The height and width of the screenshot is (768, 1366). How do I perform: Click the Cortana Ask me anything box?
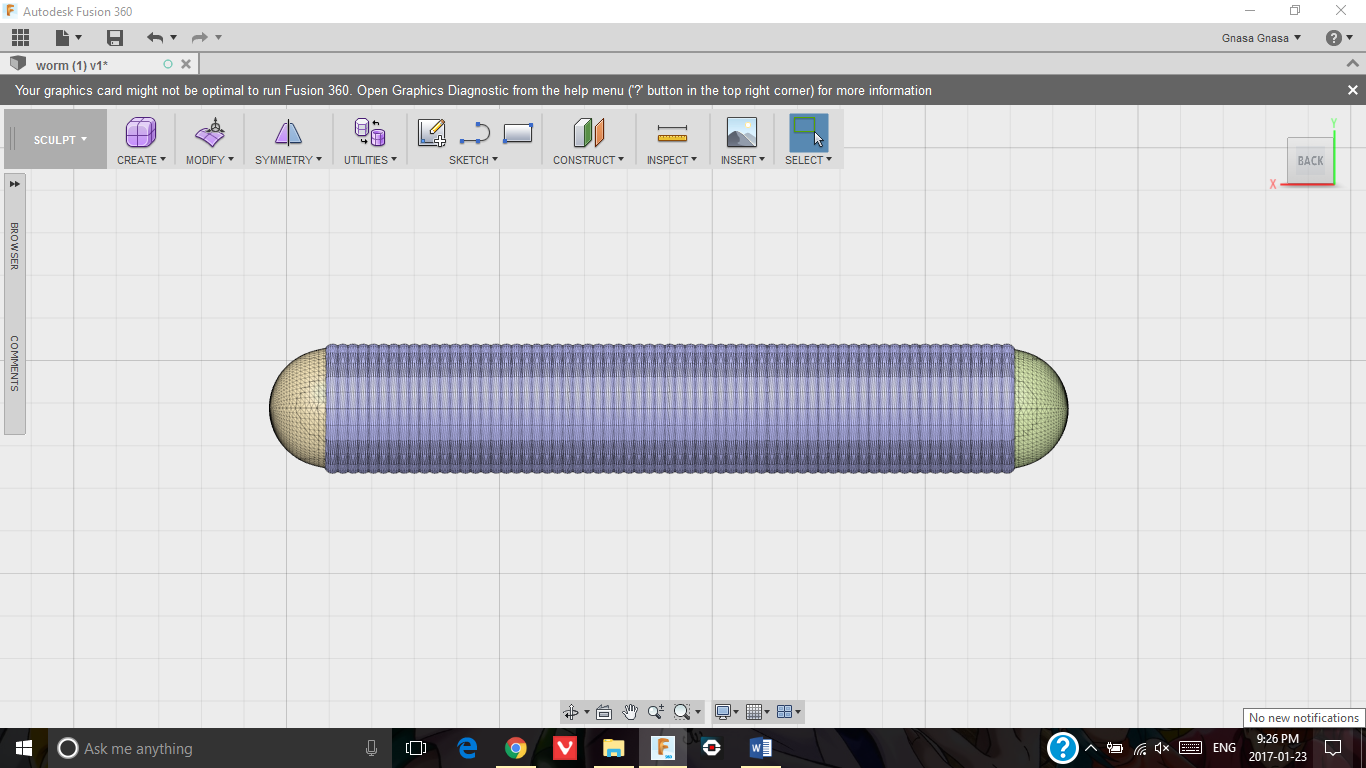point(220,748)
